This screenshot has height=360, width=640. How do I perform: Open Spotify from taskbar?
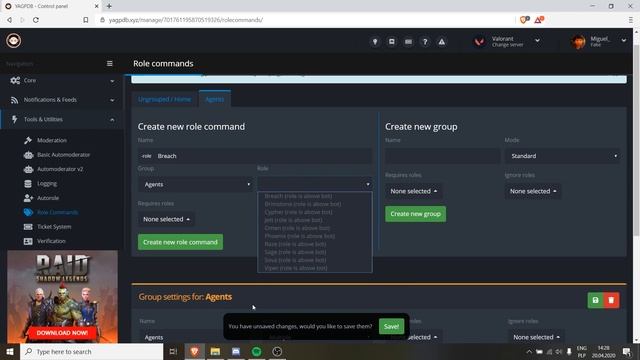[256, 351]
